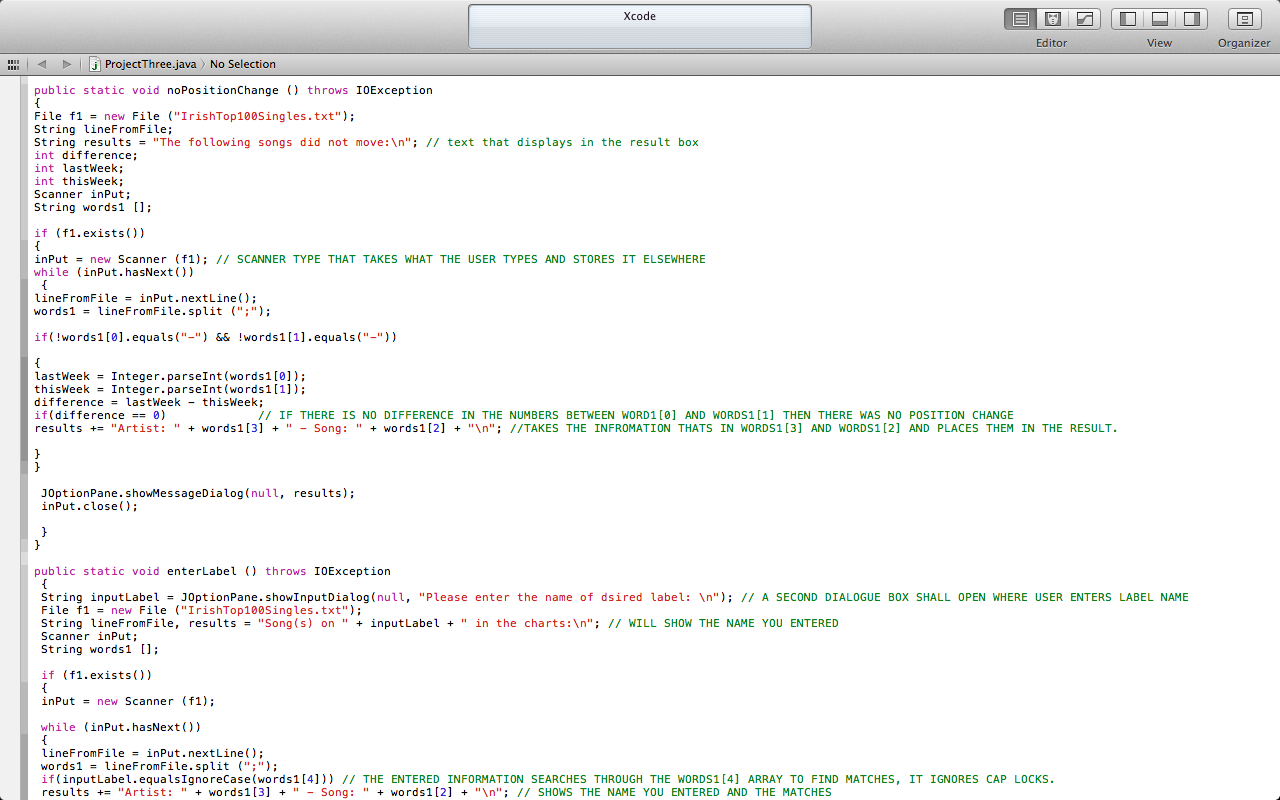
Task: Open the Organizer window
Action: tap(1244, 19)
